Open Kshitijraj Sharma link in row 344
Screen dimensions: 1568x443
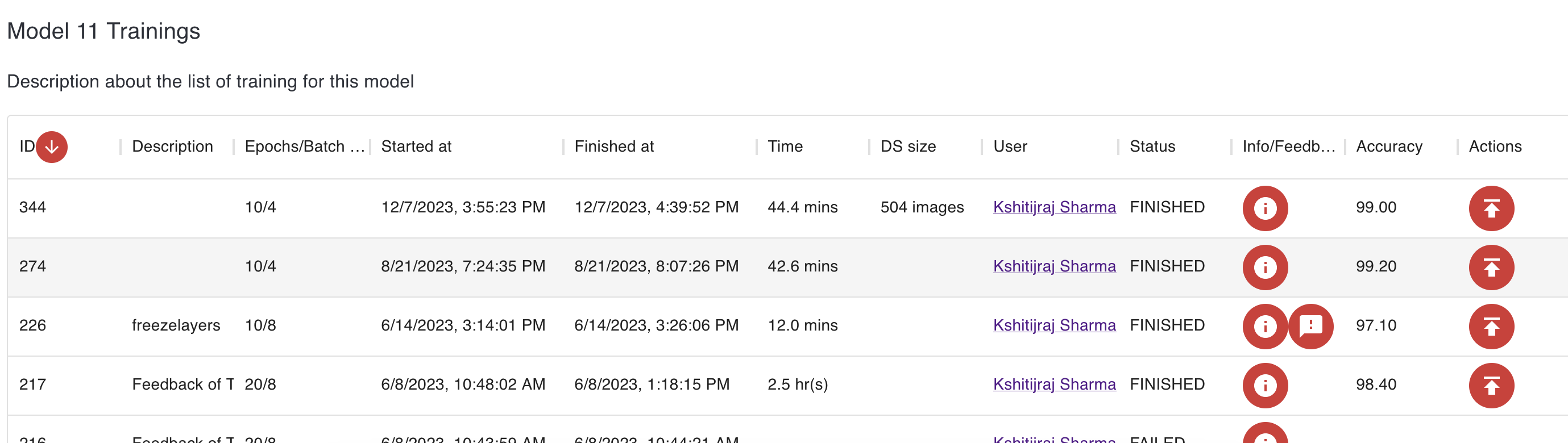click(1053, 207)
